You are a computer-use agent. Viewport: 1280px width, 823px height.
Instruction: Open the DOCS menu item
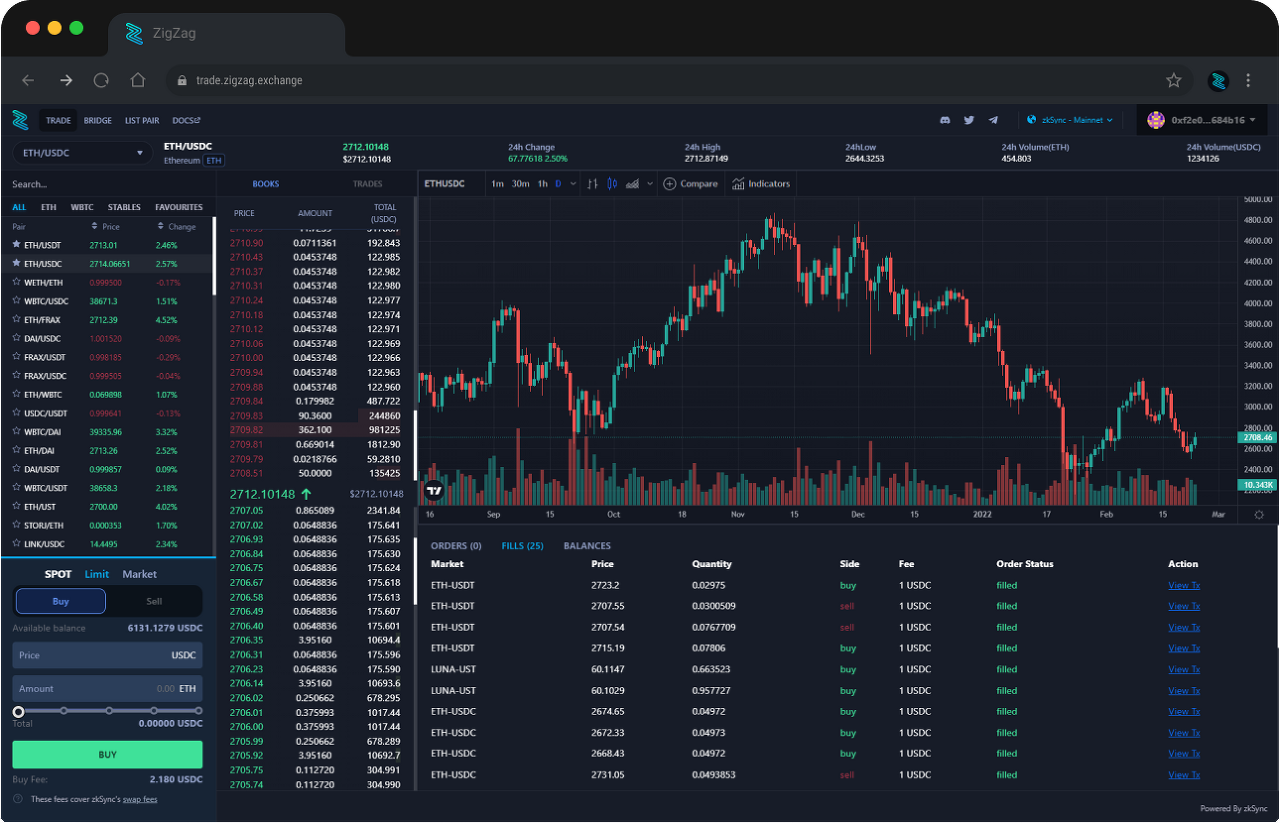click(185, 120)
